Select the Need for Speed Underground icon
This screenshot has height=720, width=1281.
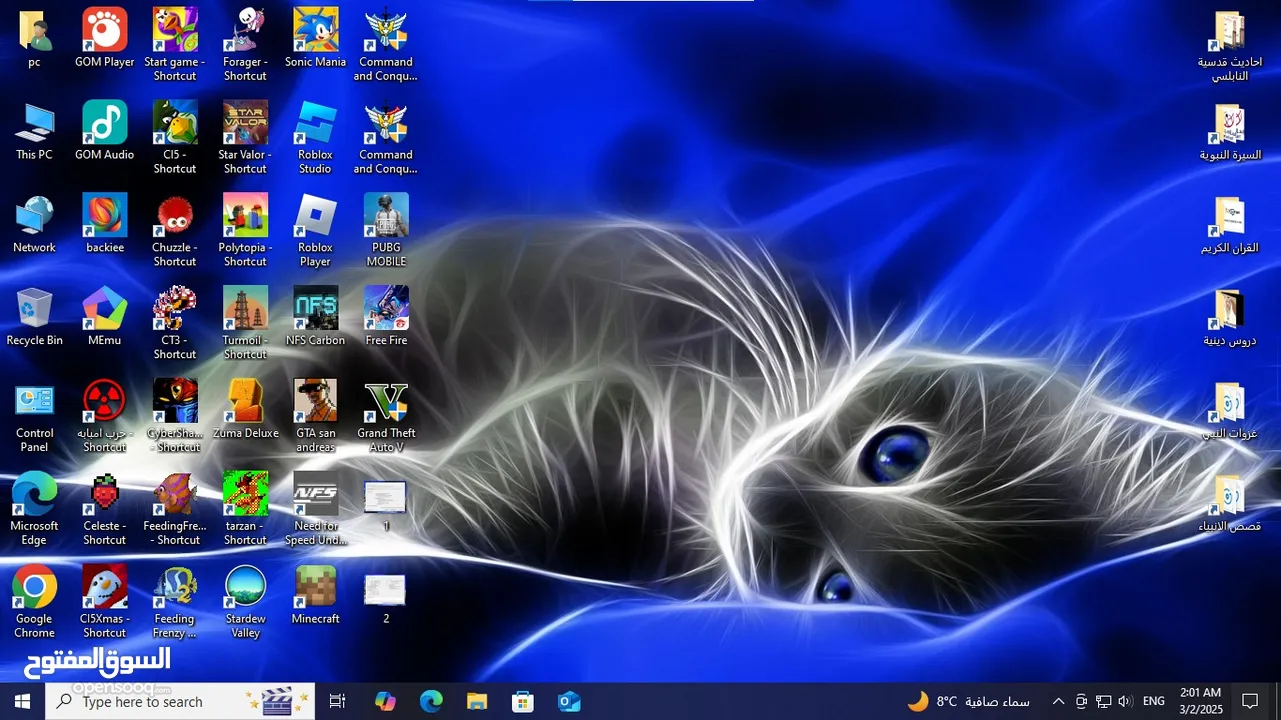315,510
